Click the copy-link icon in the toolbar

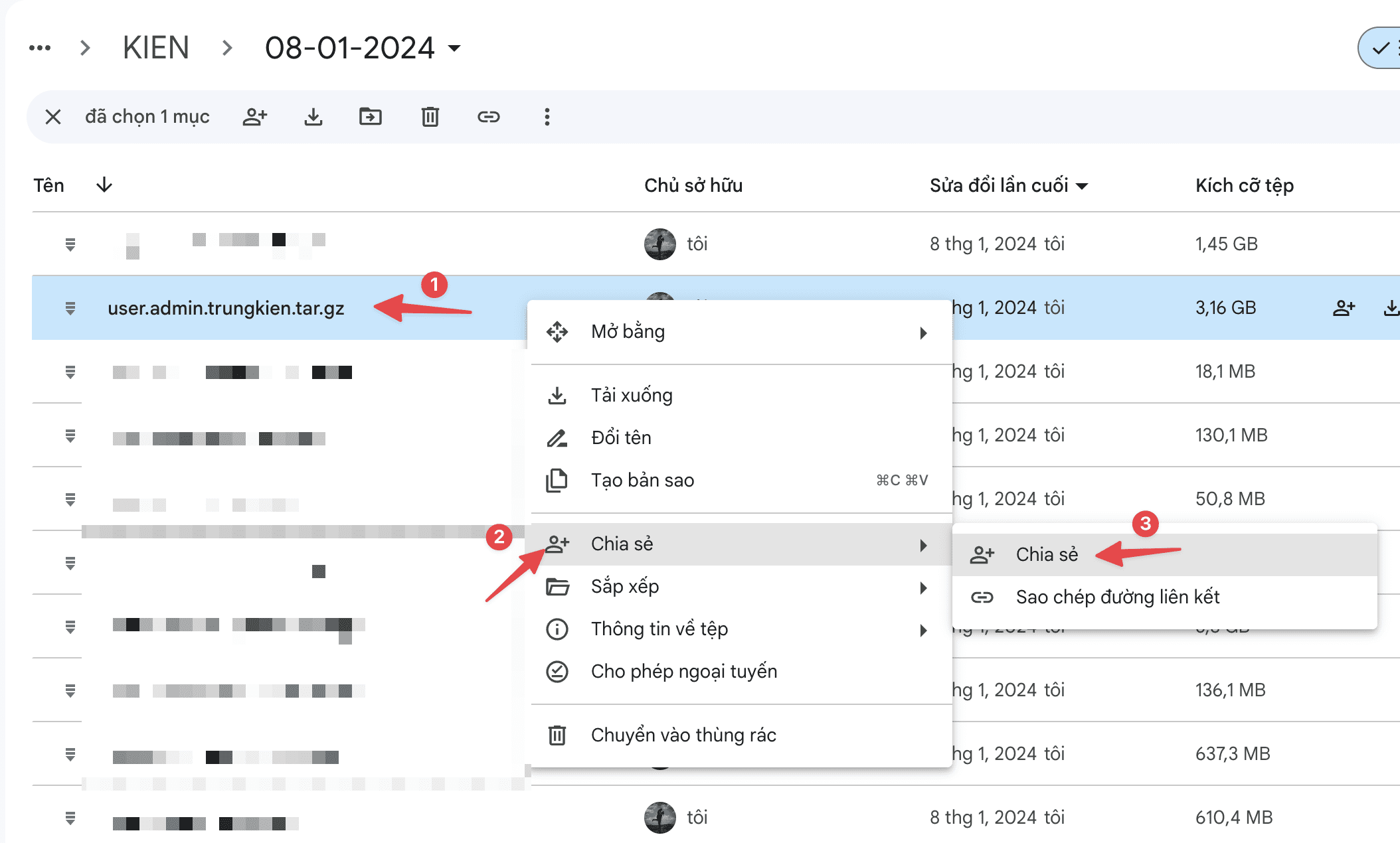click(x=489, y=117)
